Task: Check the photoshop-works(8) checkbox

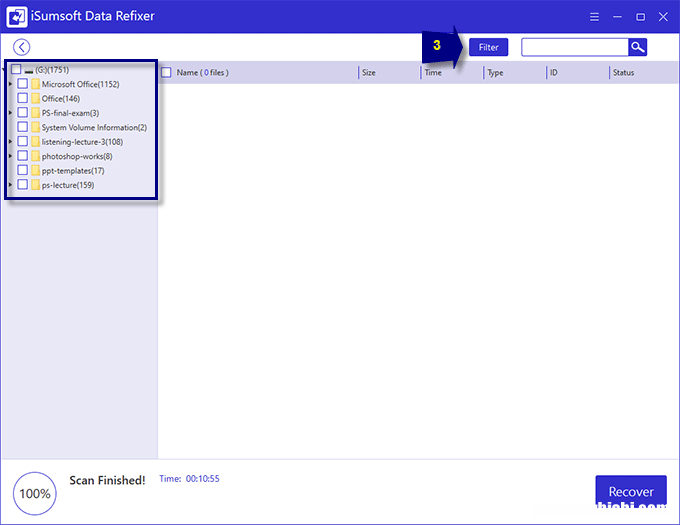Action: click(23, 156)
